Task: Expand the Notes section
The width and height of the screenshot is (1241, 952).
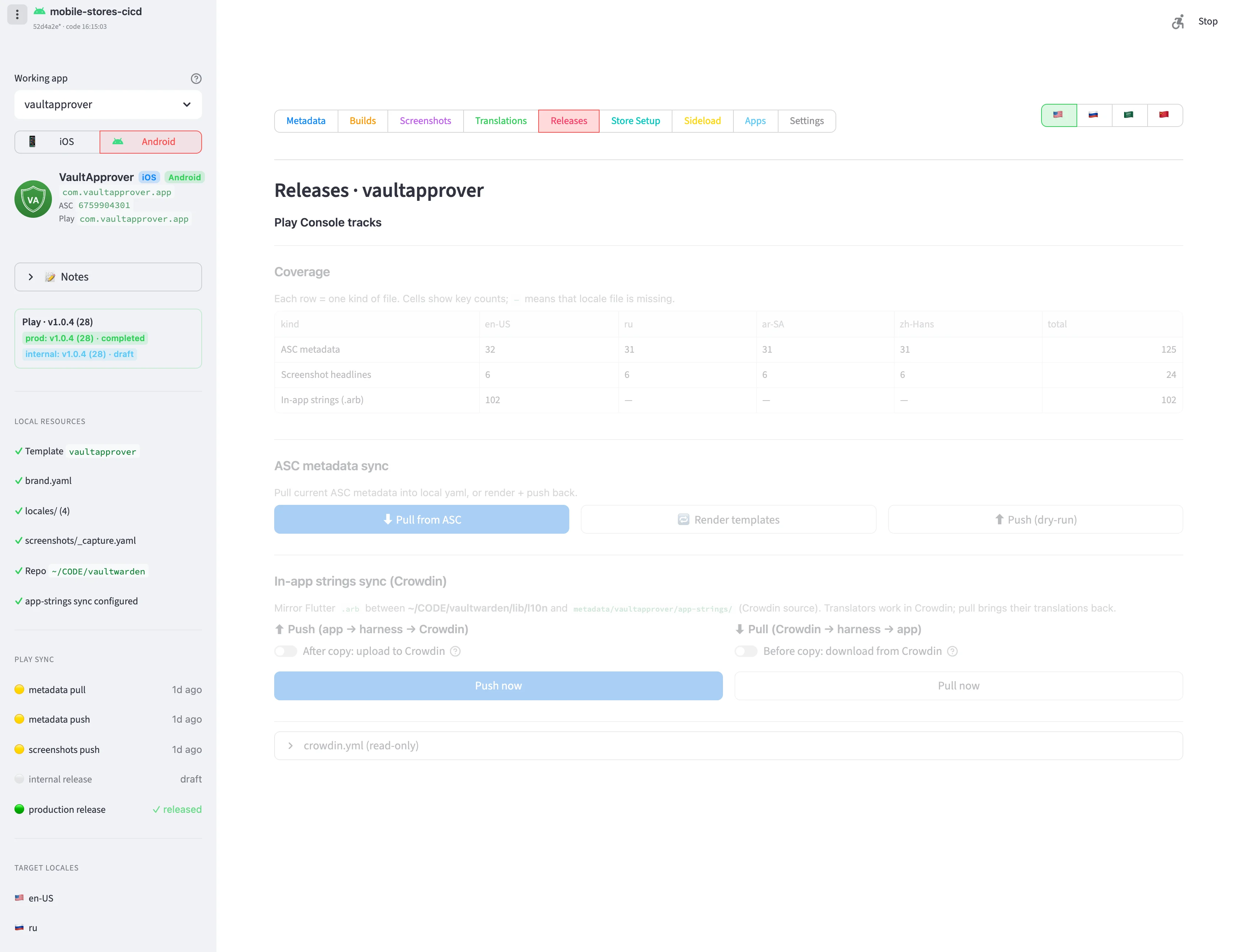Action: [x=108, y=277]
